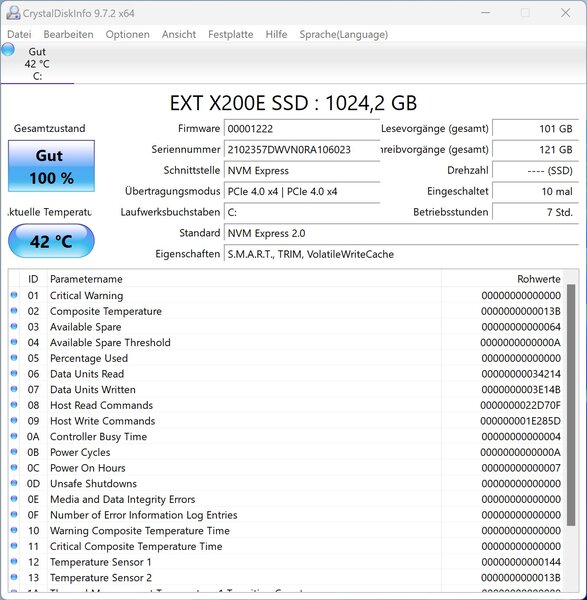The width and height of the screenshot is (587, 600).
Task: Click status dot for Critical Composite Temperature Time
Action: pos(14,546)
